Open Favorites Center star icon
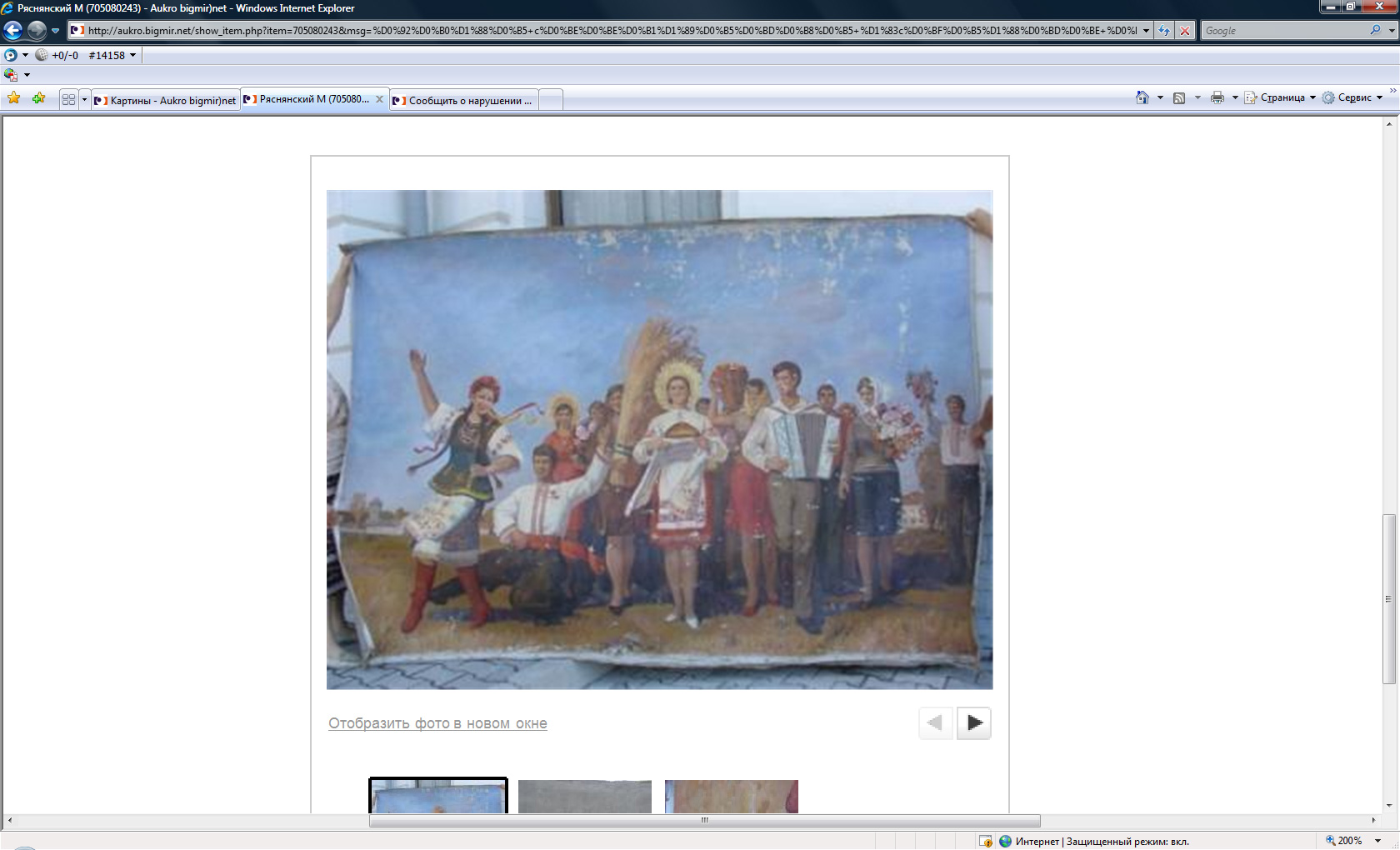Image resolution: width=1400 pixels, height=850 pixels. [x=14, y=98]
